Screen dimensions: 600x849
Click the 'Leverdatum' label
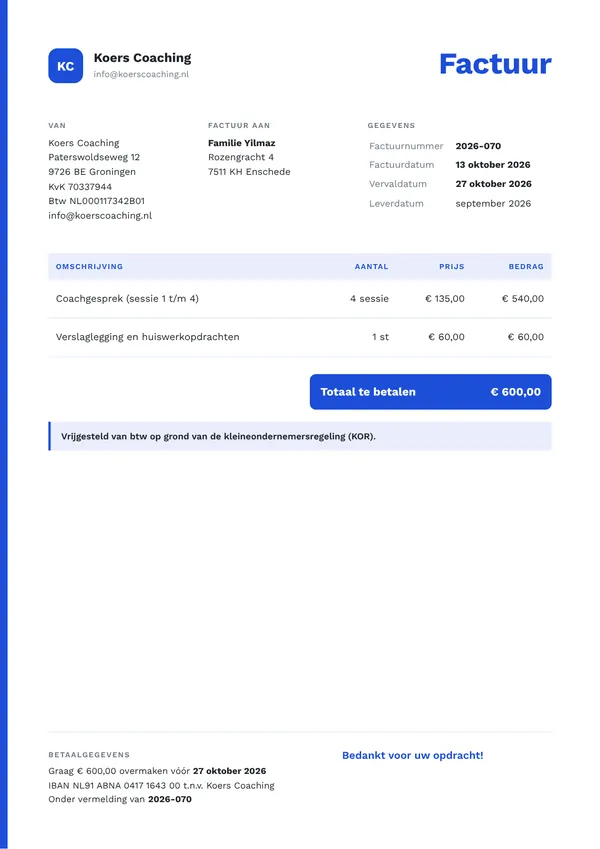point(396,204)
